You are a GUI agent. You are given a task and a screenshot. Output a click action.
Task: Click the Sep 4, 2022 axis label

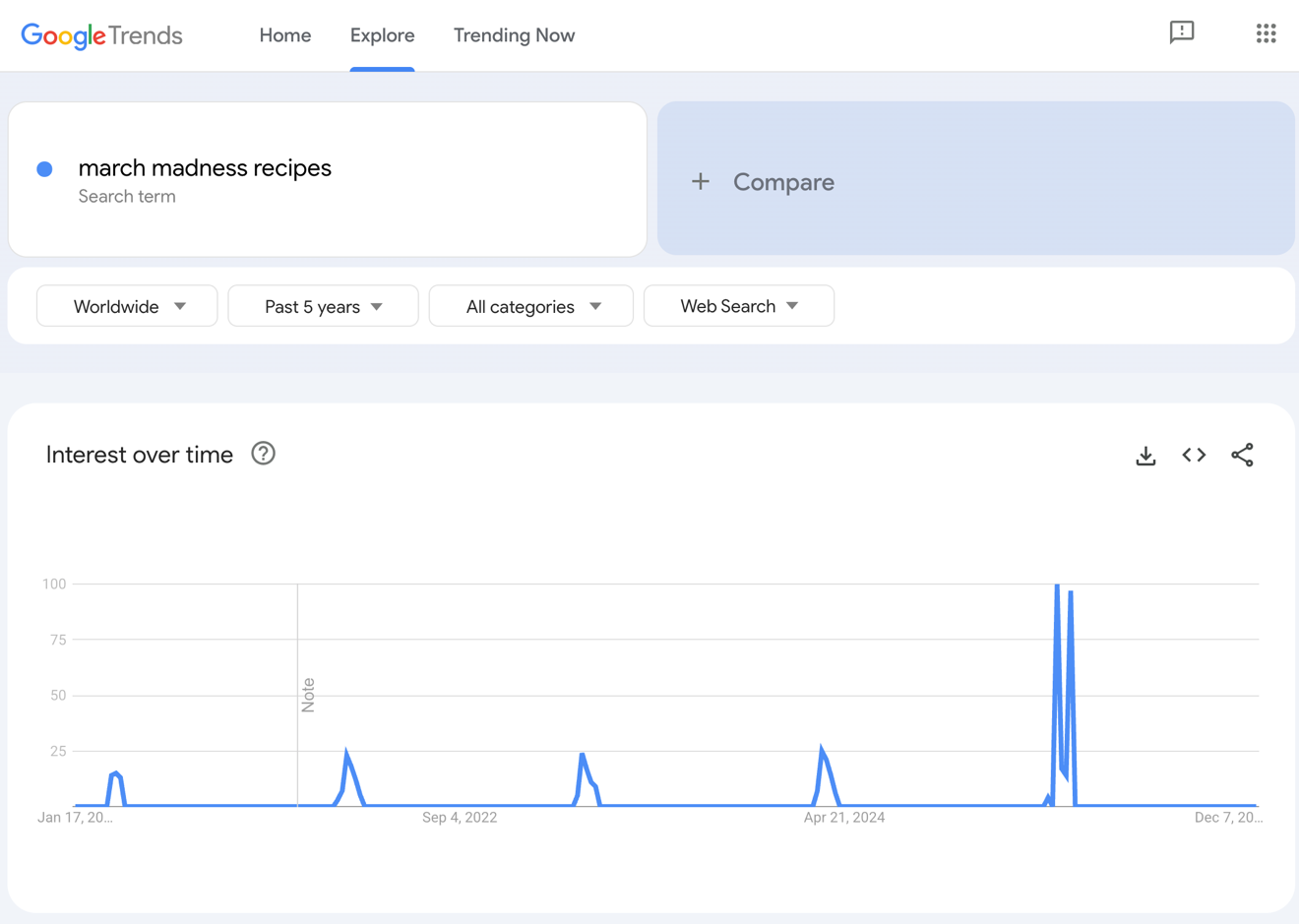460,817
